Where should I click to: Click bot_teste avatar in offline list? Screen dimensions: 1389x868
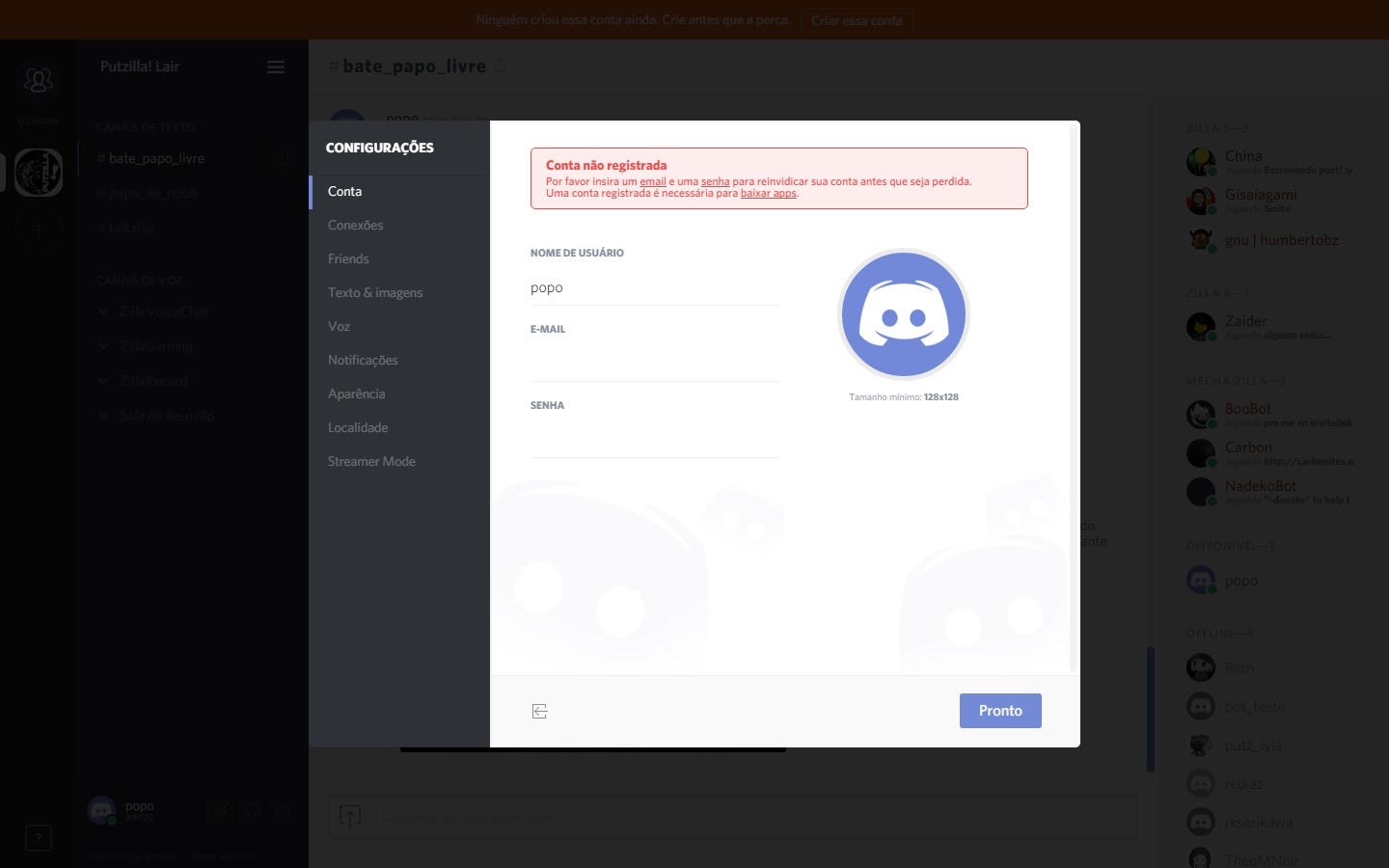pyautogui.click(x=1201, y=706)
